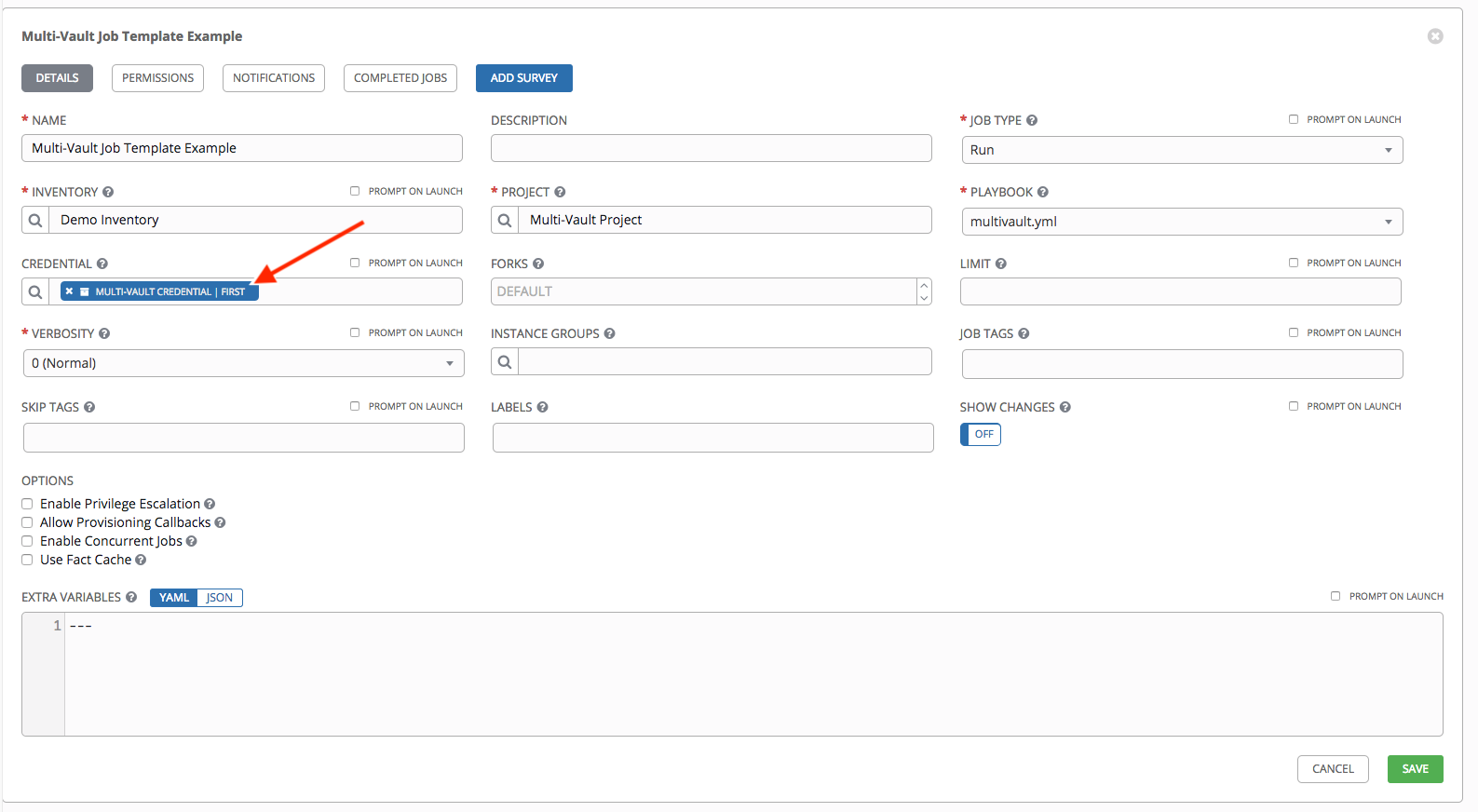Show help for the Skip Tags field
Viewport: 1478px width, 812px height.
tap(89, 407)
